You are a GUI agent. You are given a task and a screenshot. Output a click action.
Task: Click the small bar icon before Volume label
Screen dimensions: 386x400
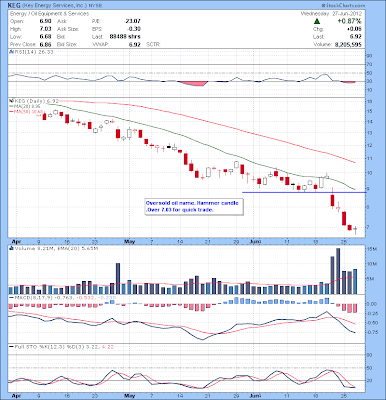11,248
